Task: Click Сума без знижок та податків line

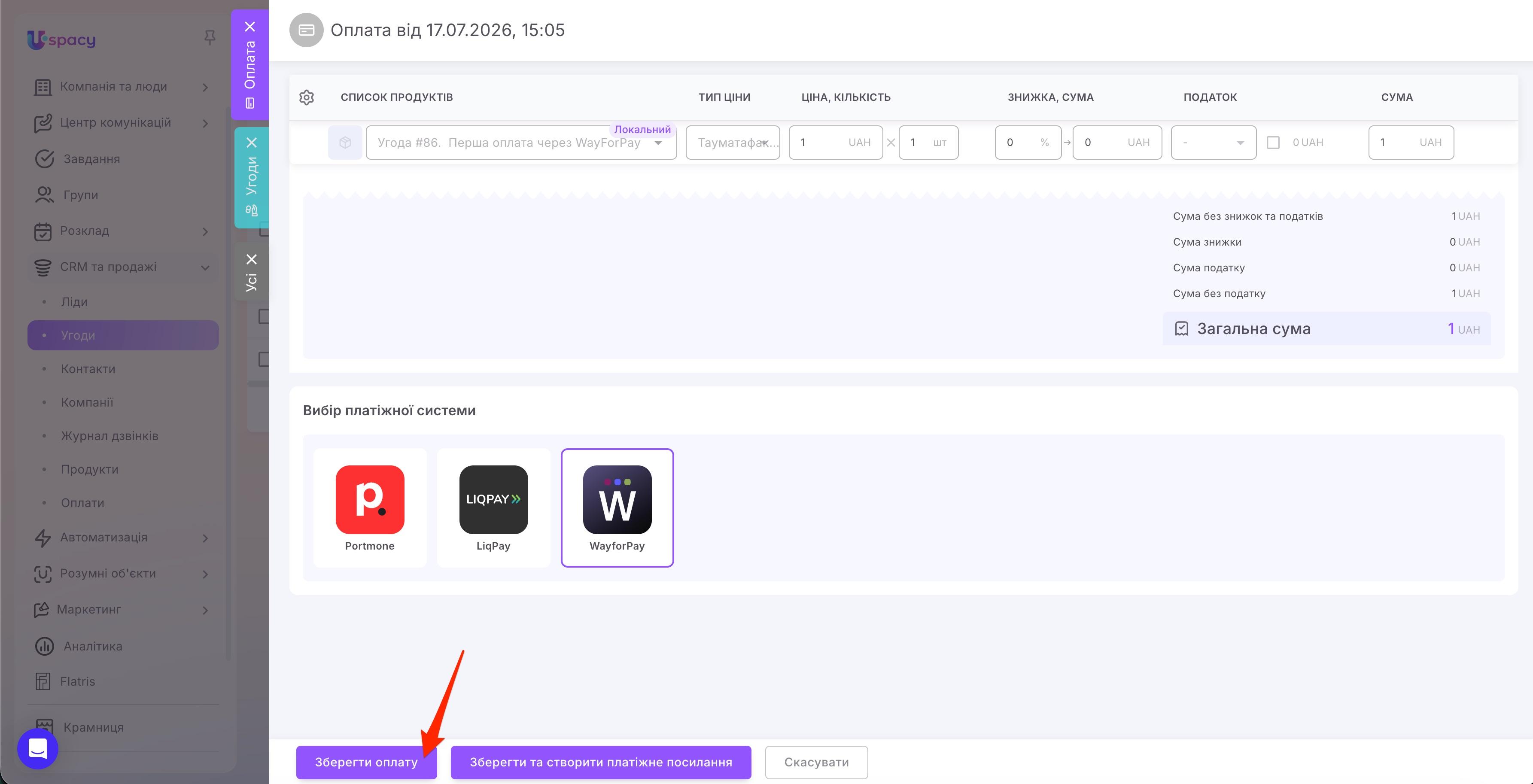Action: [x=1326, y=216]
